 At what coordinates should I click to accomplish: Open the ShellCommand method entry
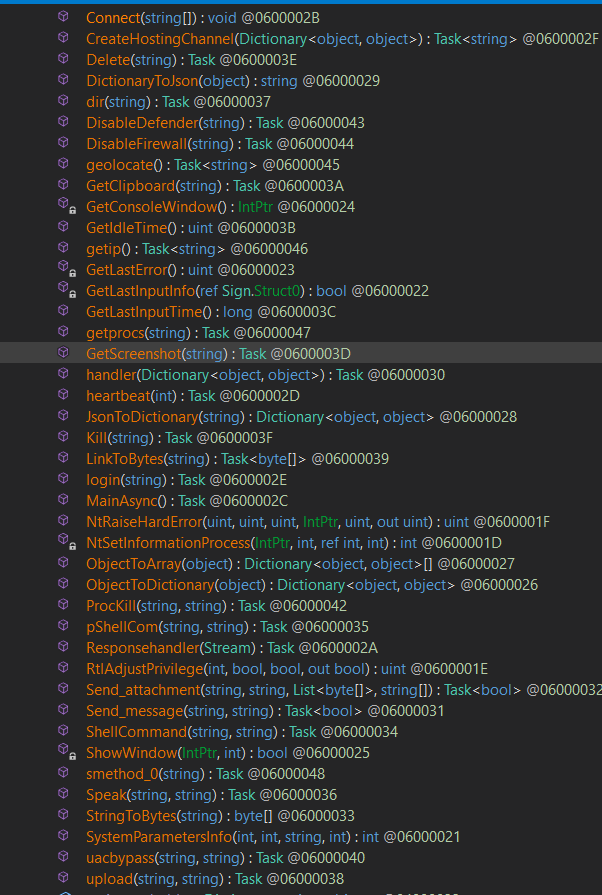coord(131,731)
